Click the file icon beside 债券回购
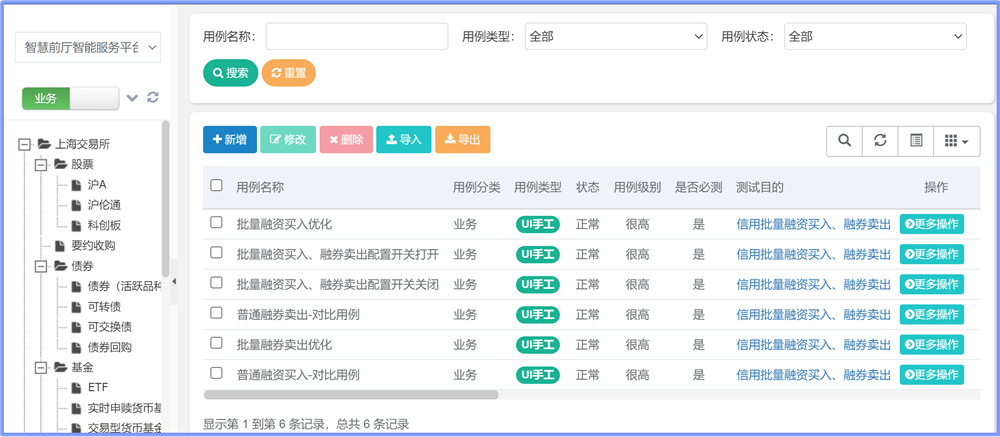The height and width of the screenshot is (437, 1000). click(77, 347)
